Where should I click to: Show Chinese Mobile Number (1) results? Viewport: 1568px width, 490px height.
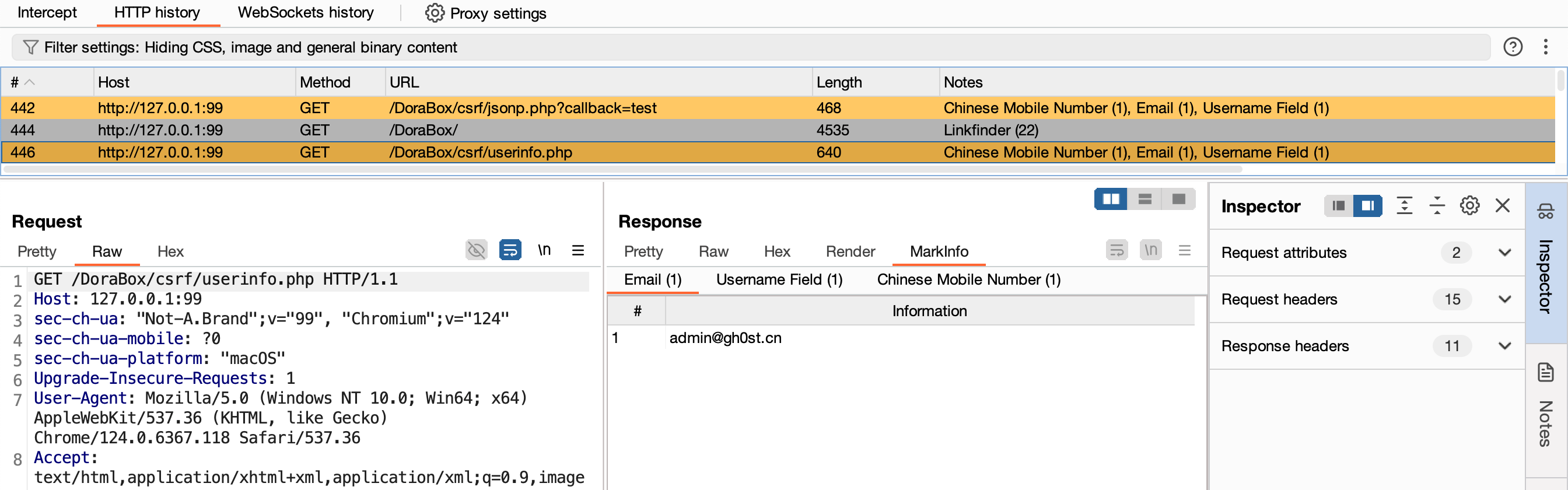tap(968, 279)
